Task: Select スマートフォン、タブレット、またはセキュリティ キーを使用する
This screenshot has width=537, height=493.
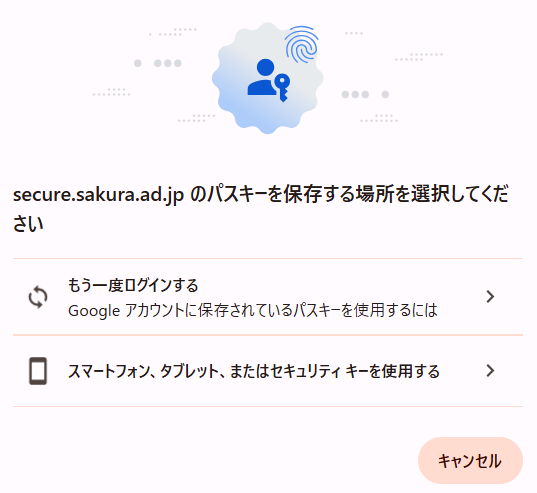Action: (253, 371)
